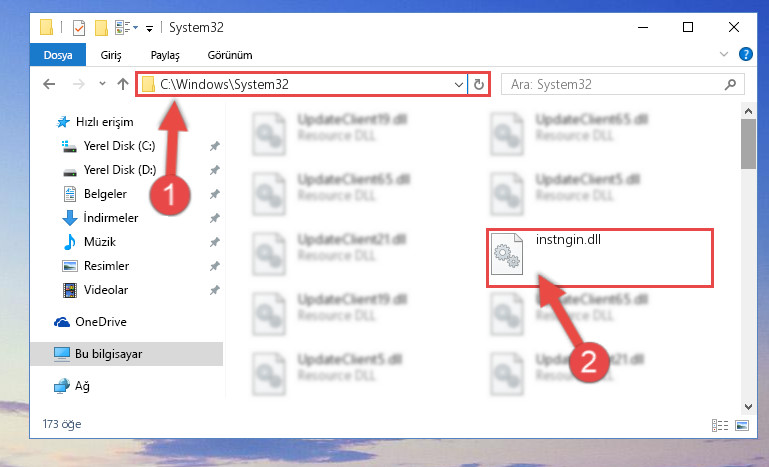Click the vertical scrollbar thumb
Screen dimensions: 769x467
[748, 144]
